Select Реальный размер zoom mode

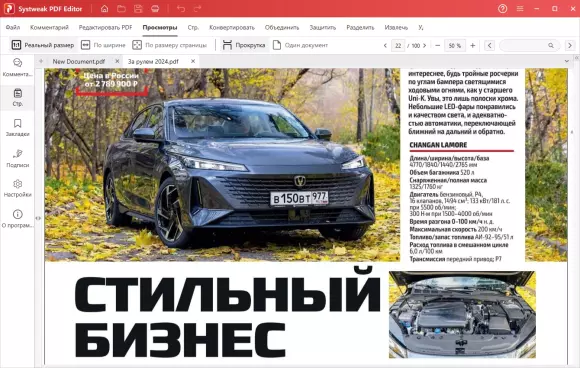(43, 45)
